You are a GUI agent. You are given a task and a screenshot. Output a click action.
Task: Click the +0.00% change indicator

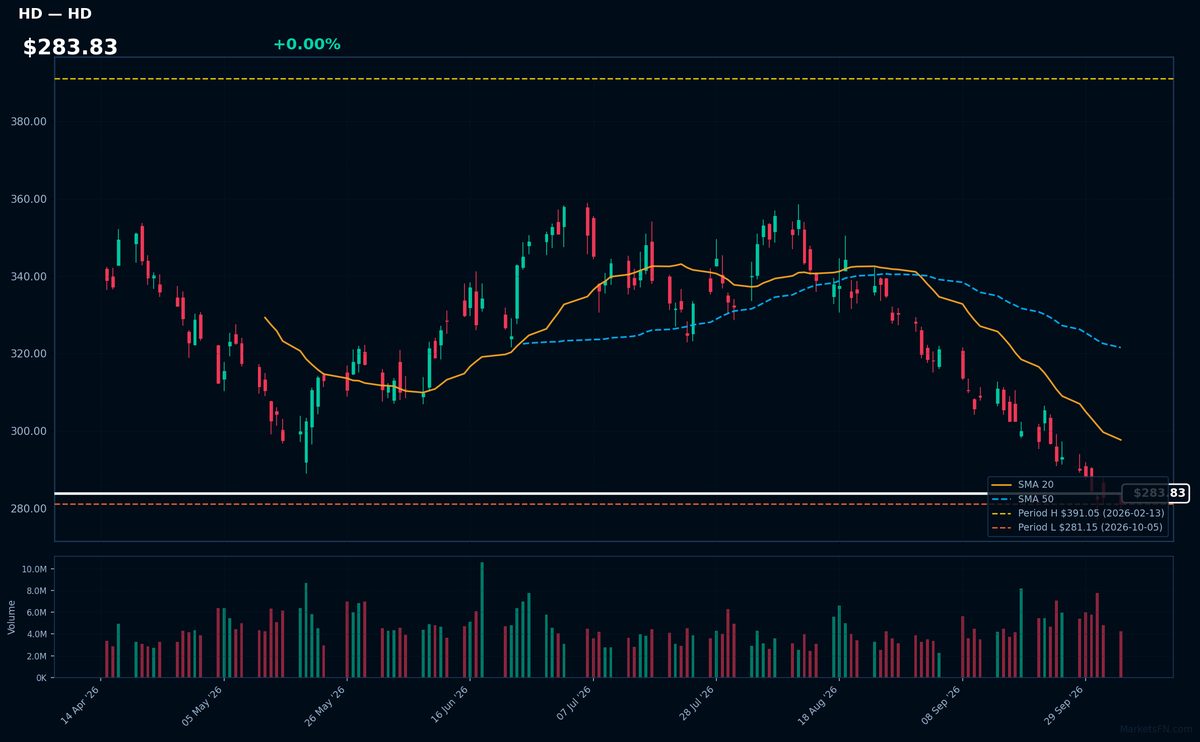[x=306, y=44]
